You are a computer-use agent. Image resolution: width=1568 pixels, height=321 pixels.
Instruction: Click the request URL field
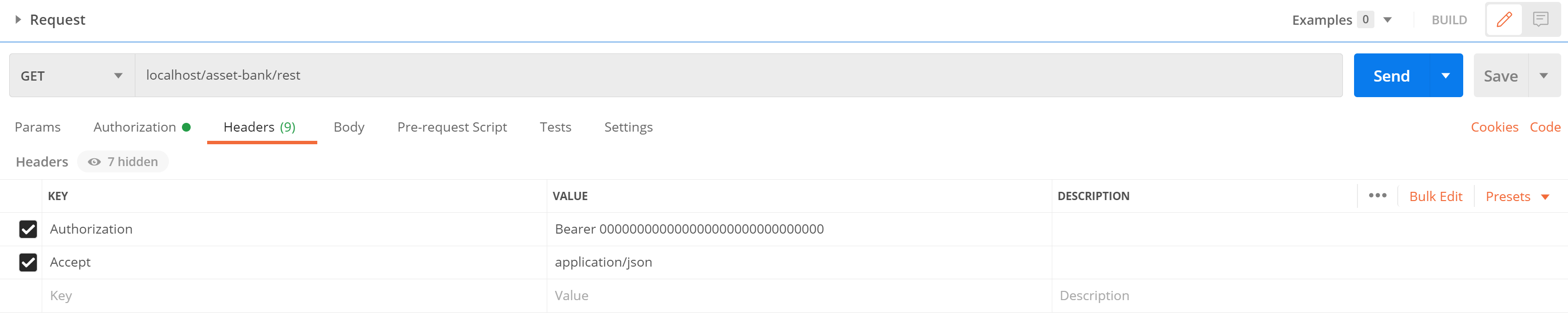(738, 76)
